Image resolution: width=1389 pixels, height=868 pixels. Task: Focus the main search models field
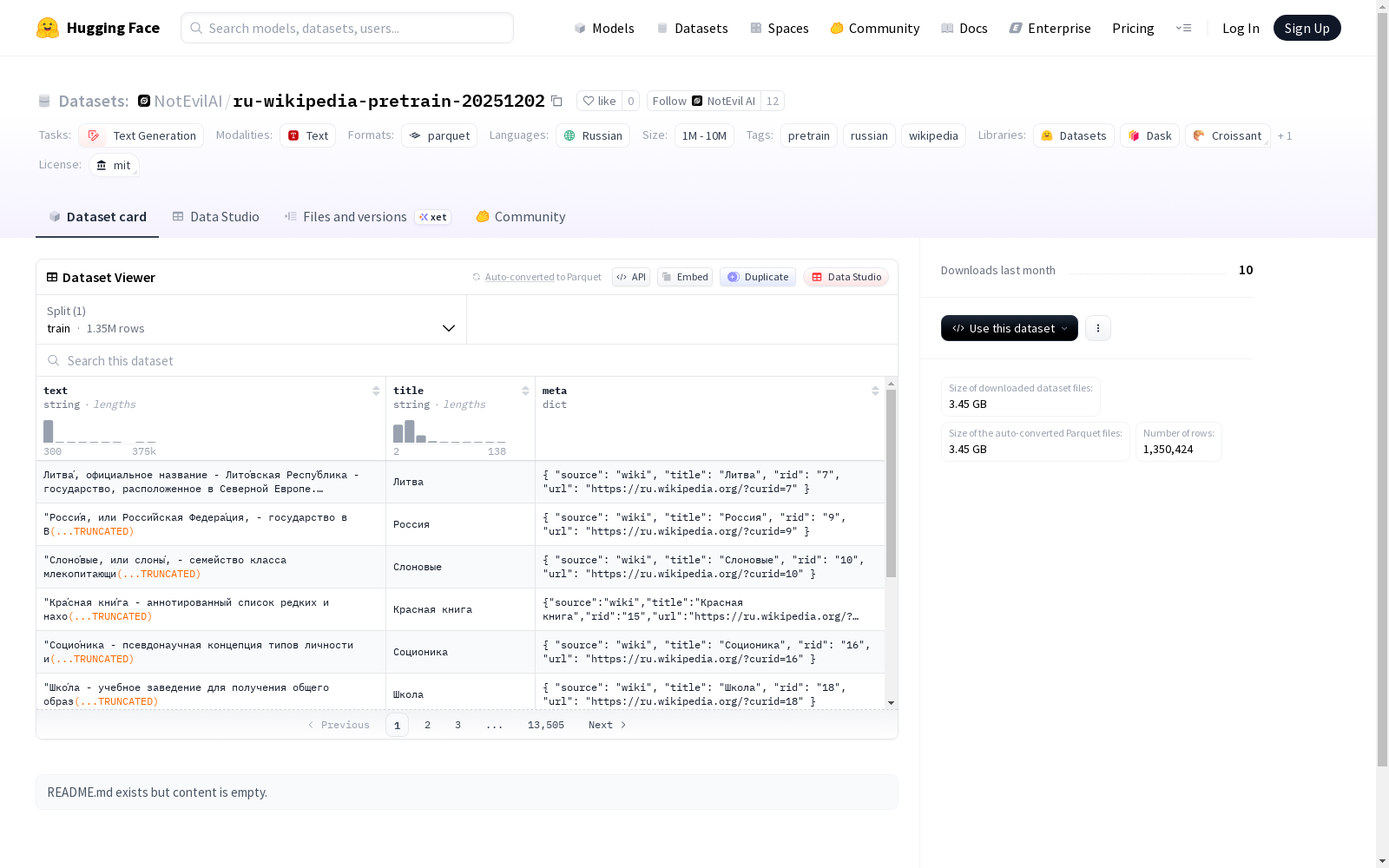coord(347,28)
